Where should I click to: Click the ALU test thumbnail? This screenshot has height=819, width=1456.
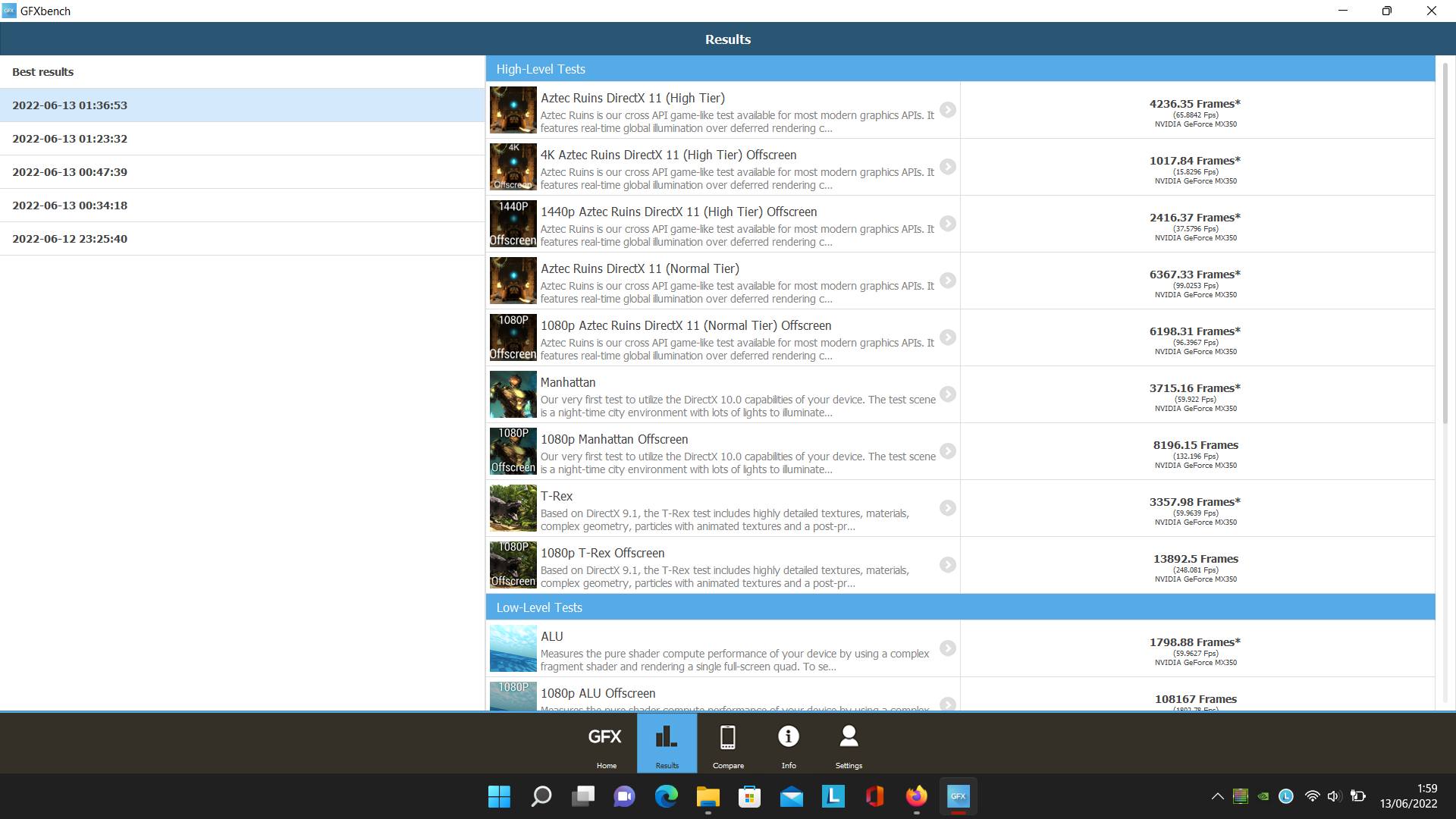pos(513,648)
